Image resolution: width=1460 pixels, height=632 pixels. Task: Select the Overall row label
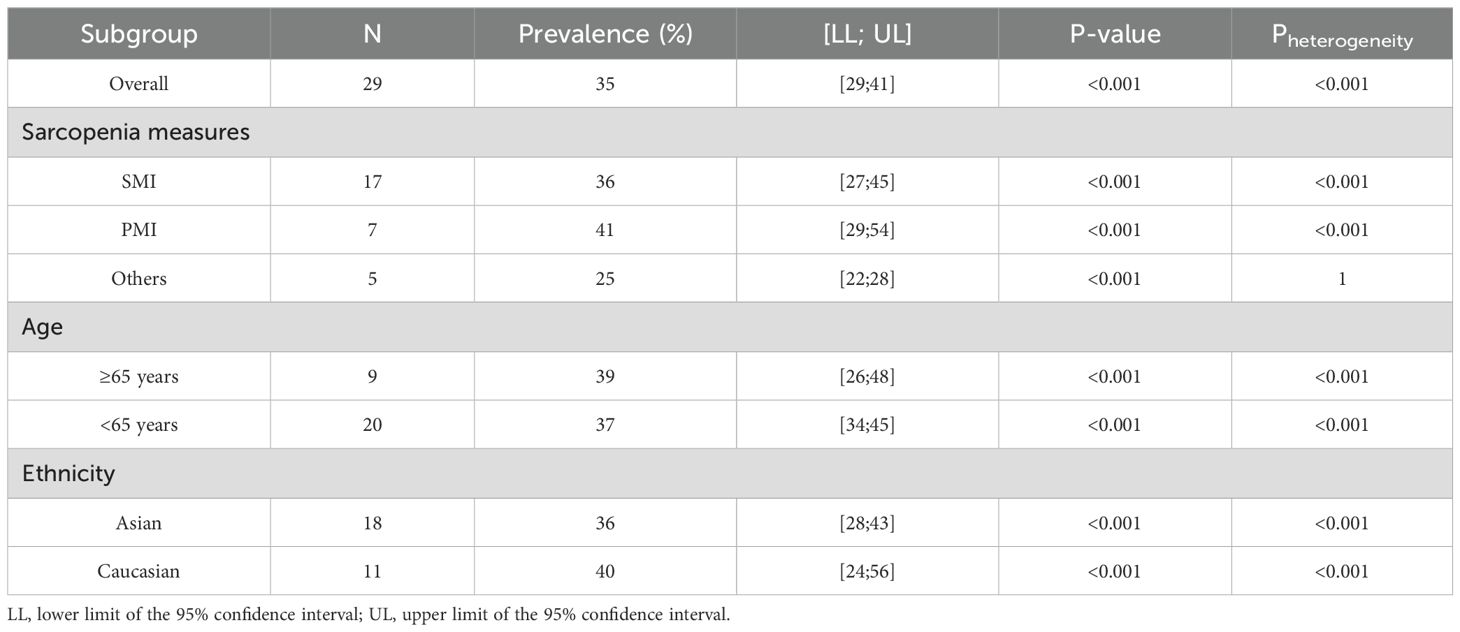tap(139, 84)
